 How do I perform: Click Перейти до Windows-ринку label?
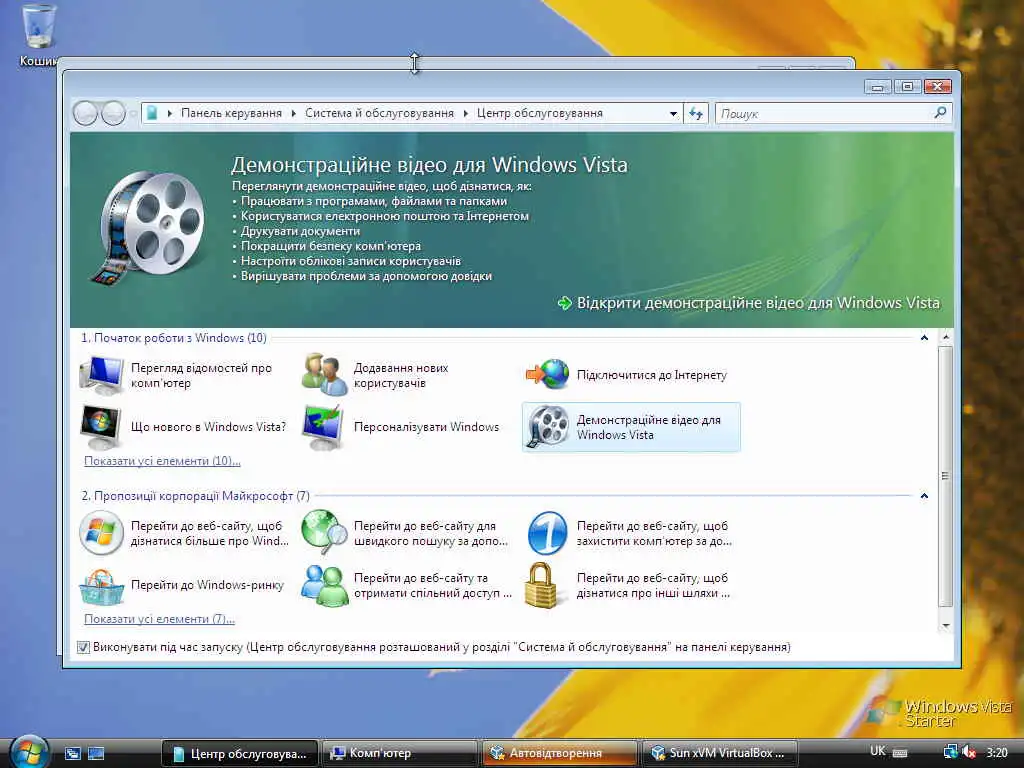208,585
